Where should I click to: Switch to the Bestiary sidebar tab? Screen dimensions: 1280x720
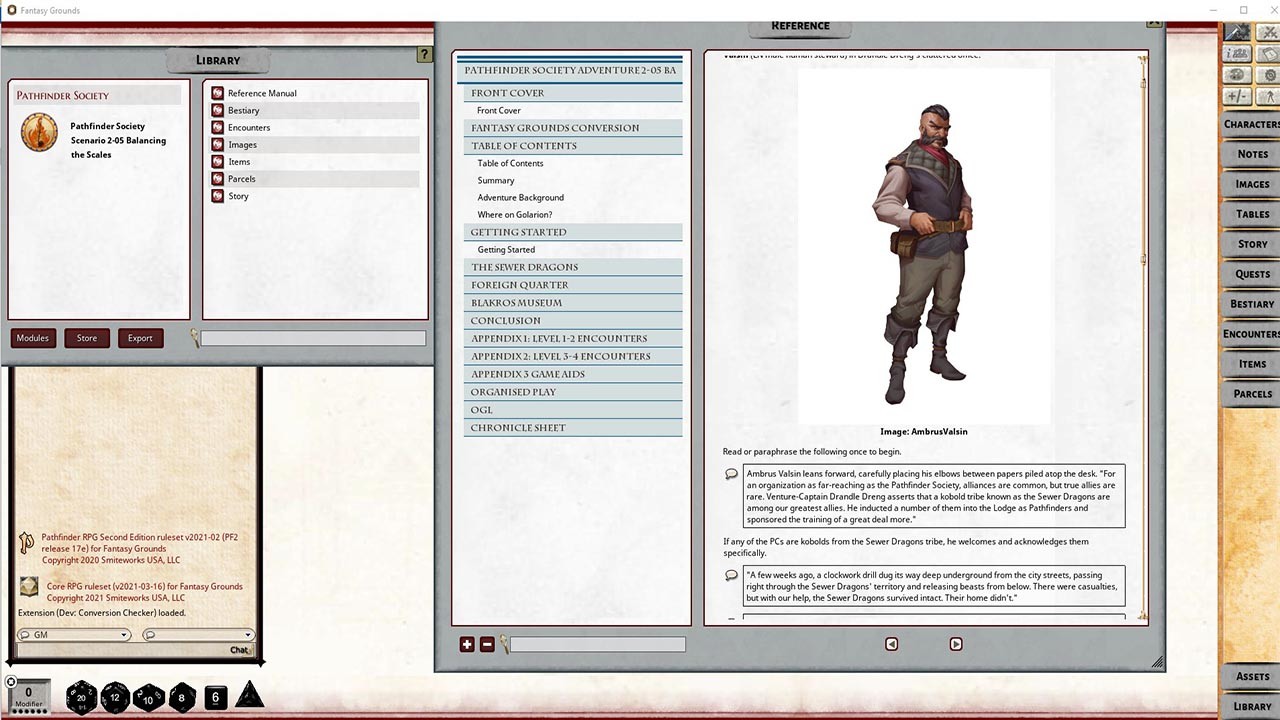[x=1251, y=304]
